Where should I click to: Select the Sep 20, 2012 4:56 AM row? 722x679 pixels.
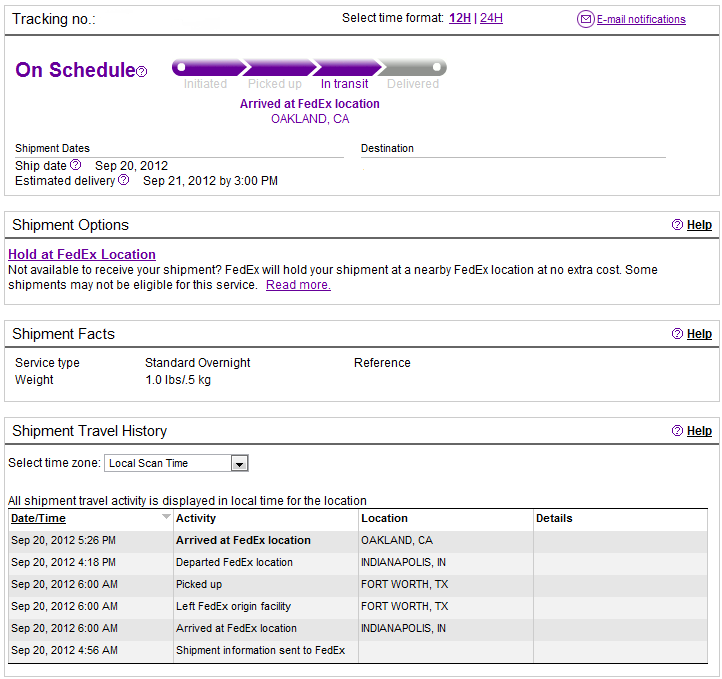[357, 650]
